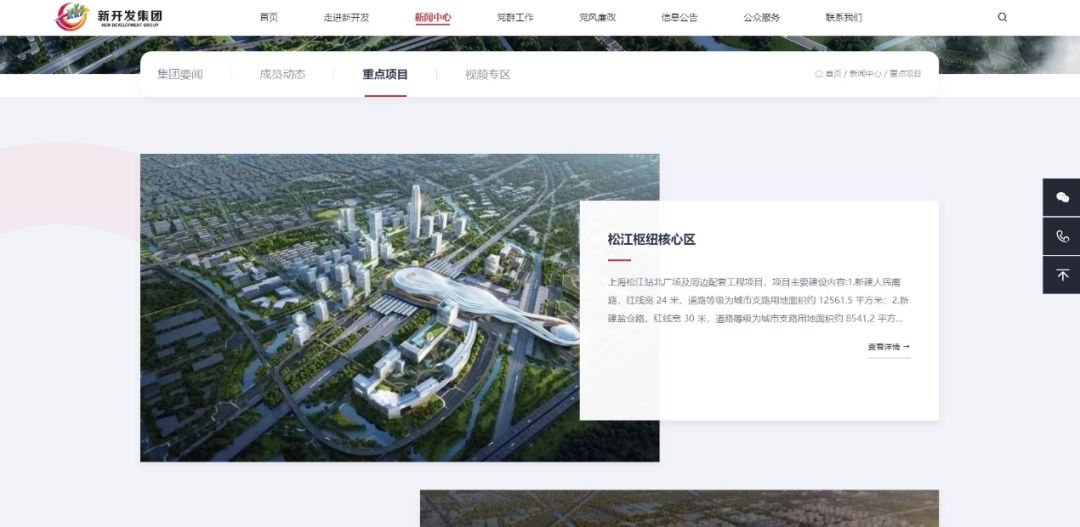Click the 查看详情 link

pyautogui.click(x=888, y=347)
